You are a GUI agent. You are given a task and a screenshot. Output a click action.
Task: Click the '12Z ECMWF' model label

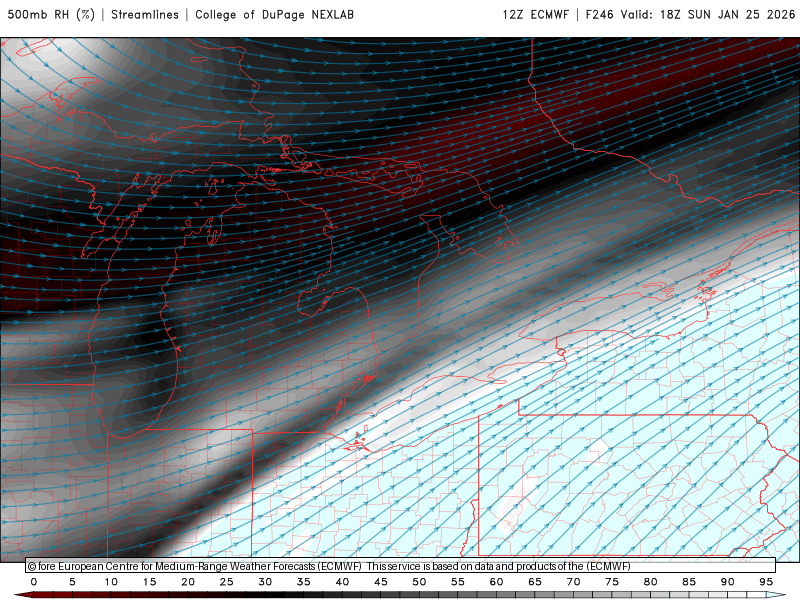(535, 14)
